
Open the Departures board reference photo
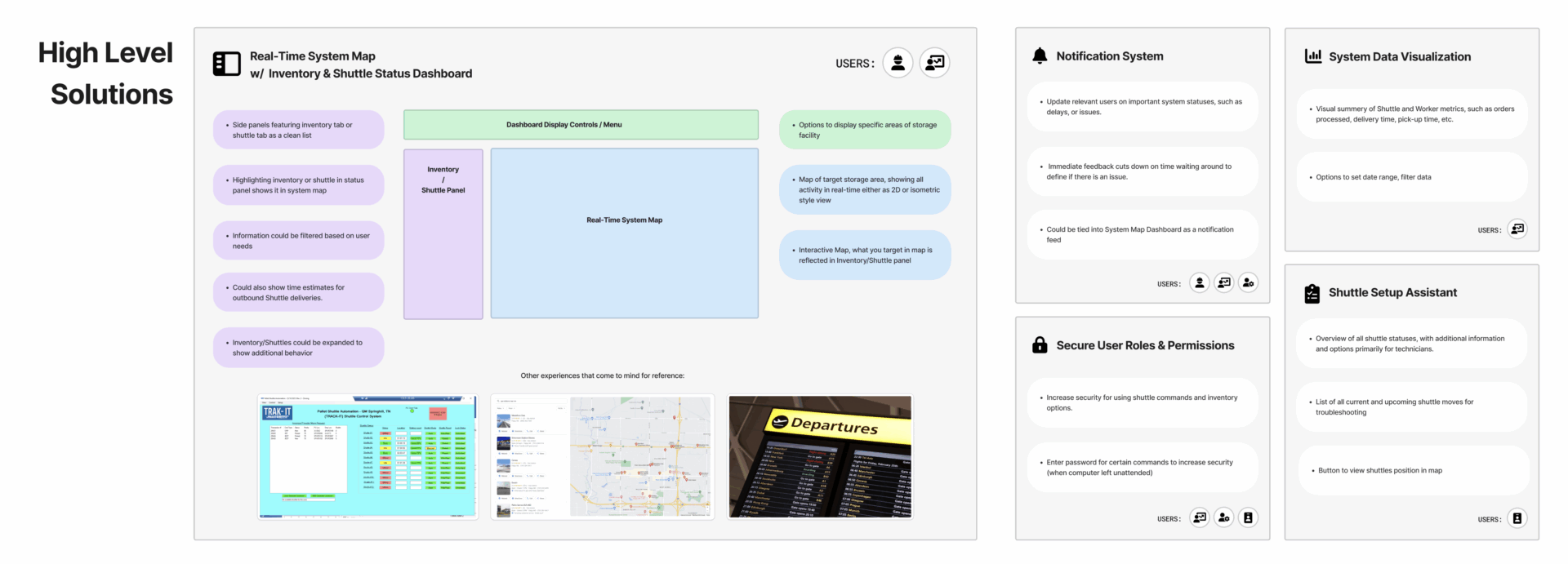819,457
